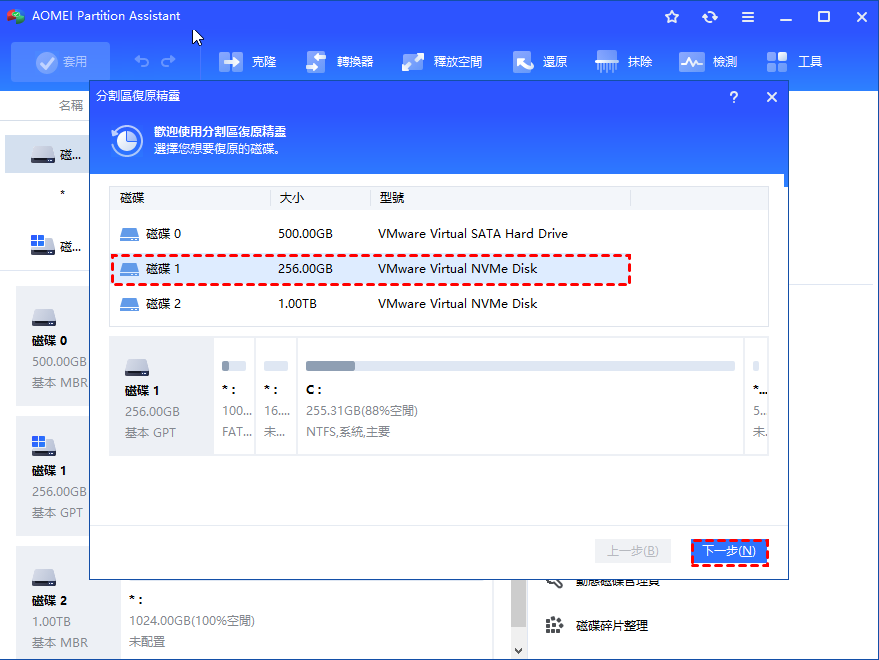The height and width of the screenshot is (660, 879).
Task: Click the star favorite icon in title bar
Action: 672,17
